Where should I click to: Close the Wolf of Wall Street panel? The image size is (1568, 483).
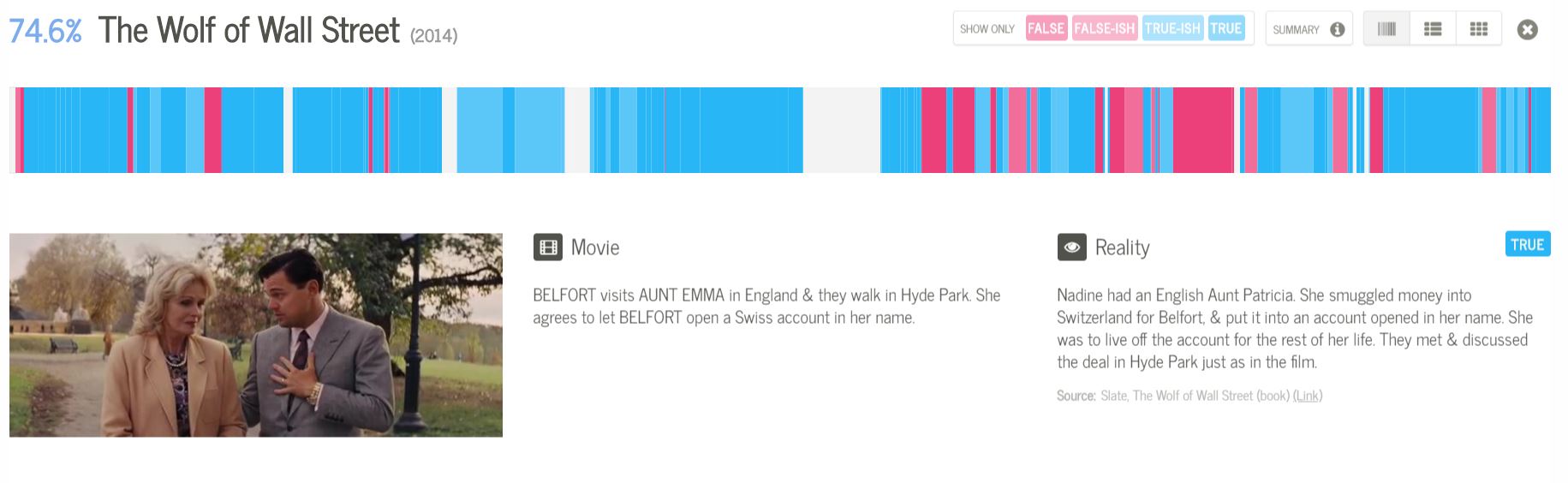click(x=1527, y=30)
